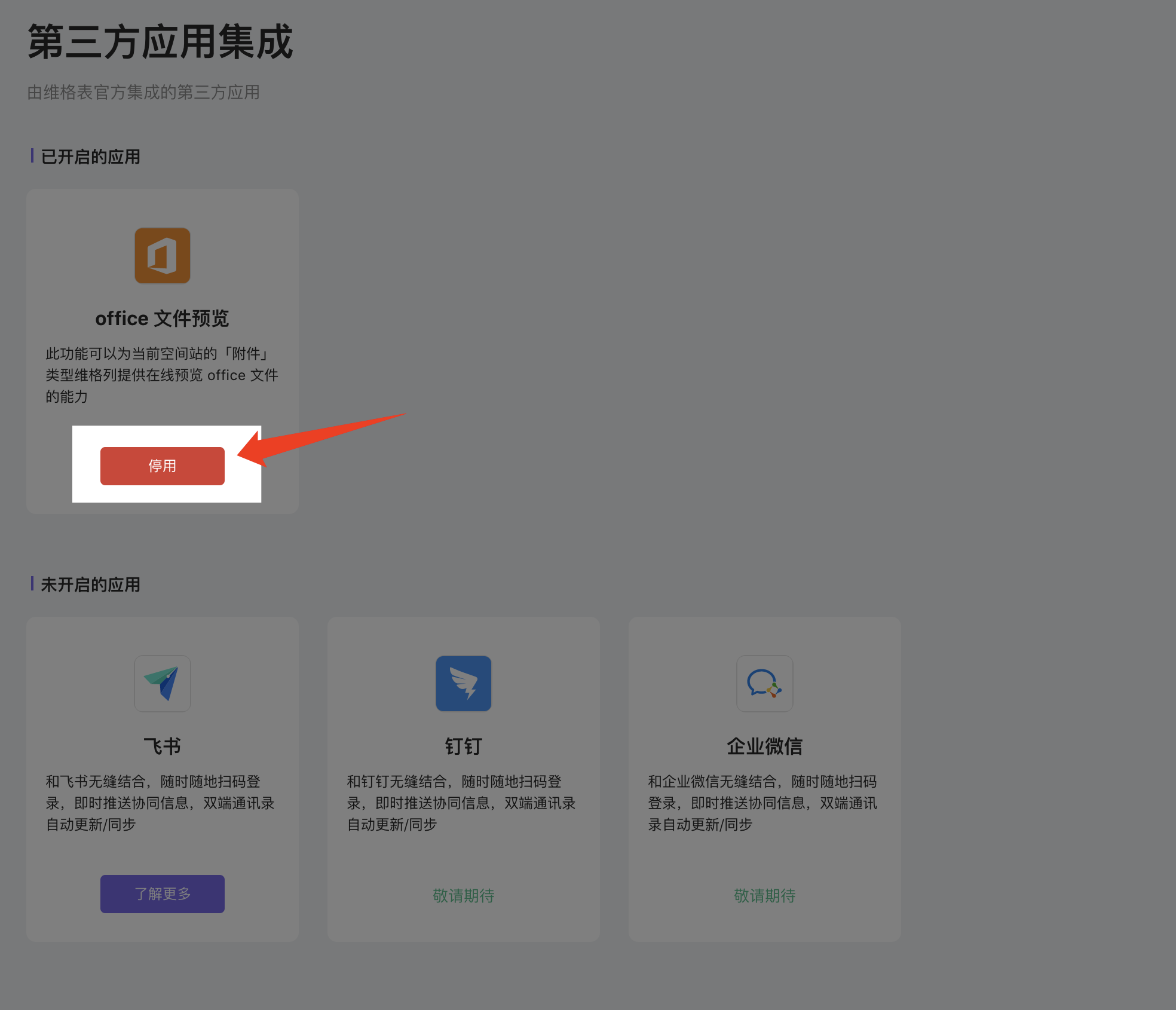Click the 钉钉 card title

tap(463, 746)
